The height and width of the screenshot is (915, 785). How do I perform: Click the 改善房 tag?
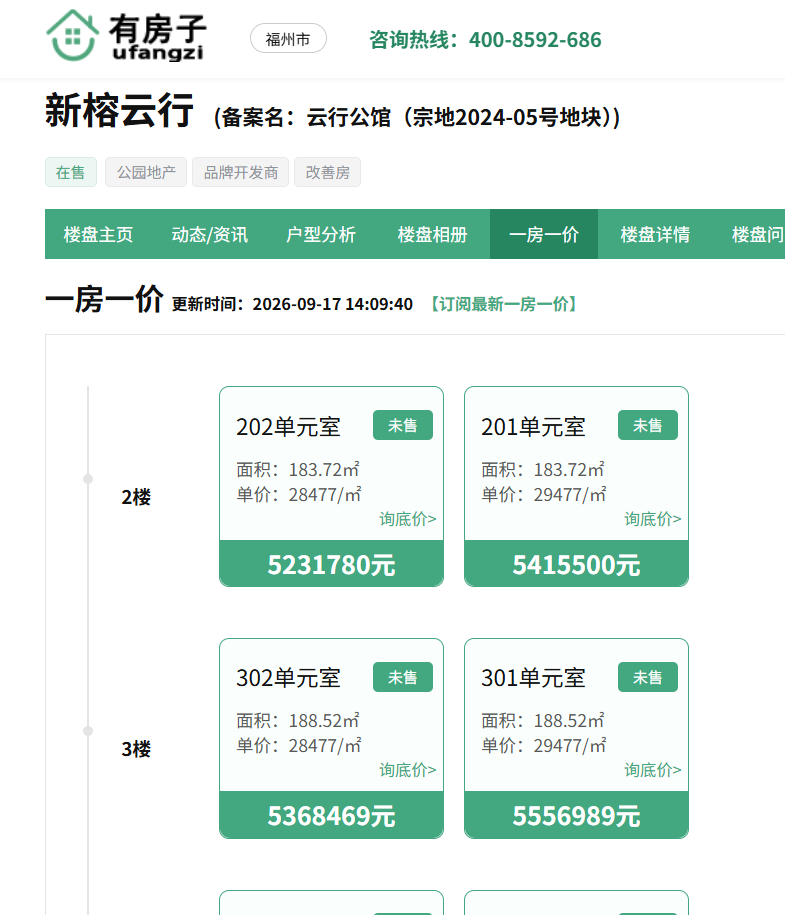pos(327,172)
